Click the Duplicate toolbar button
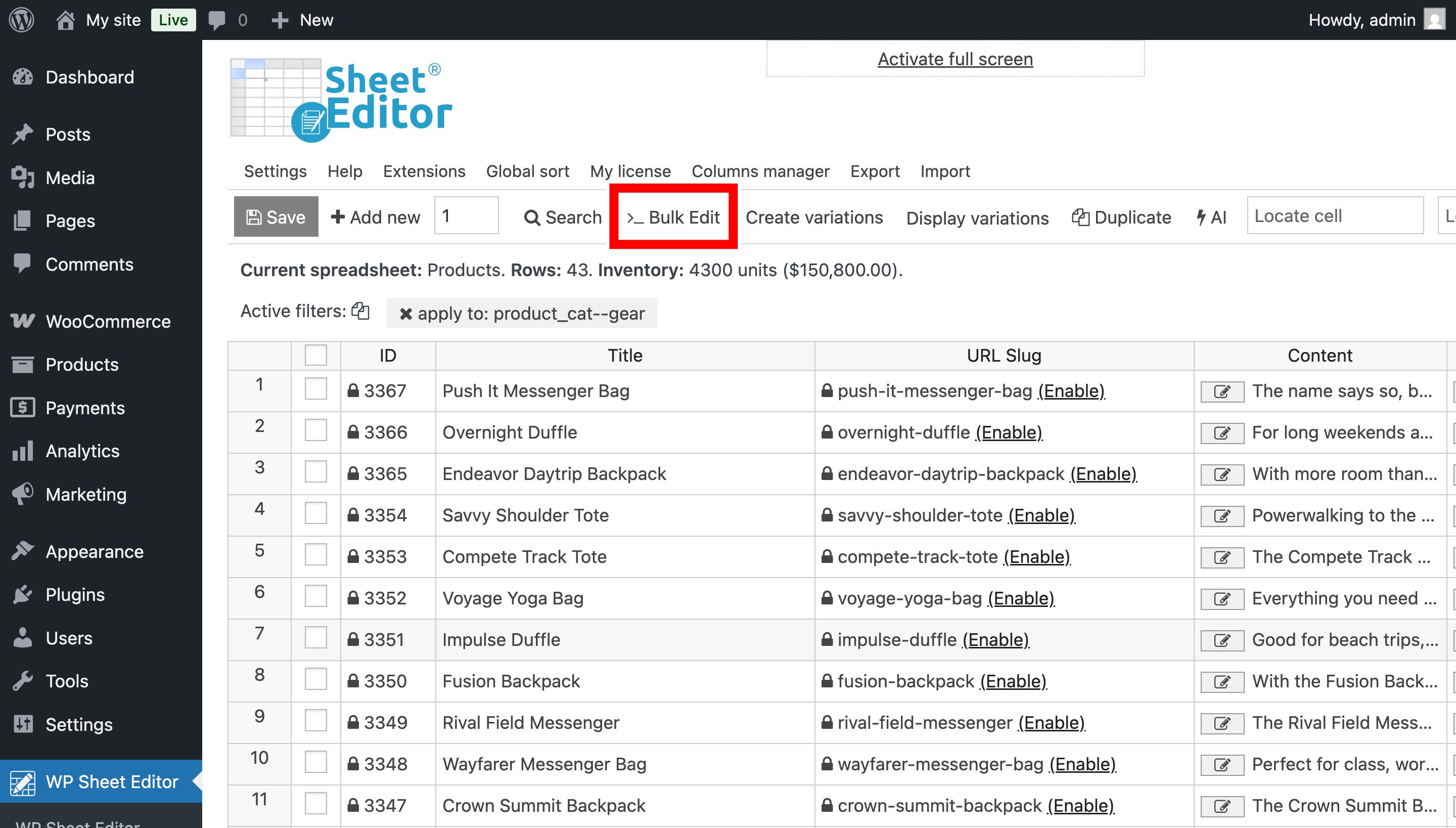 coord(1121,217)
